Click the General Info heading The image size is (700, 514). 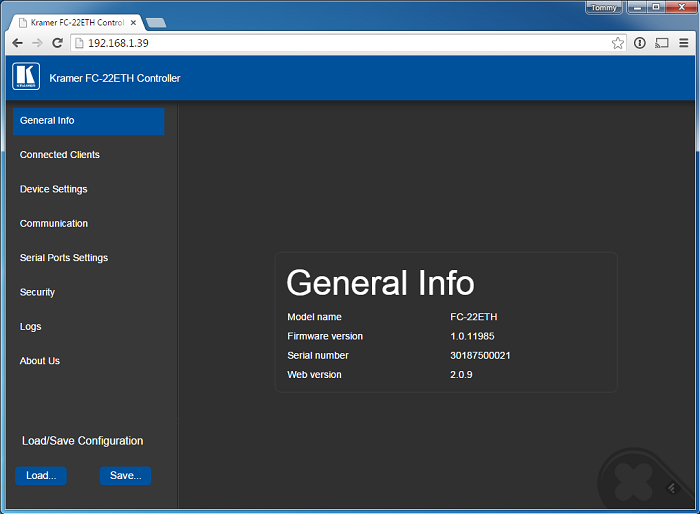(x=380, y=283)
